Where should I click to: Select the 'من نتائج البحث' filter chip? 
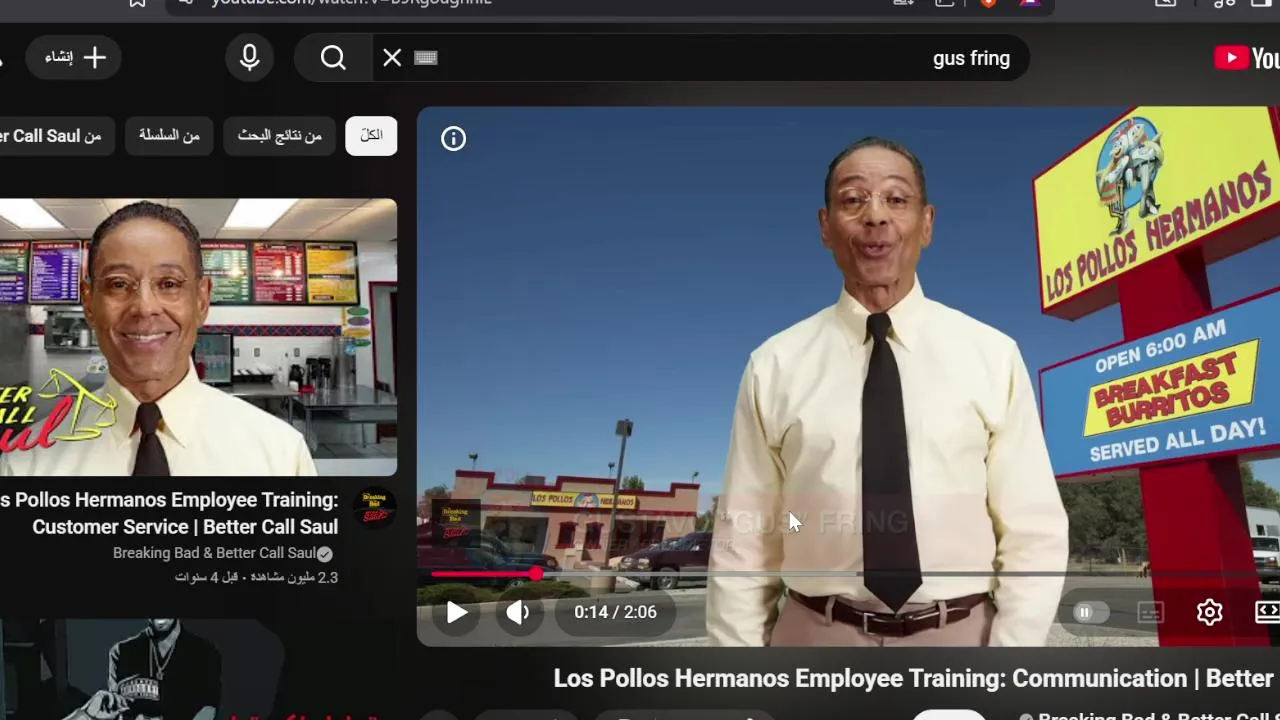(279, 135)
